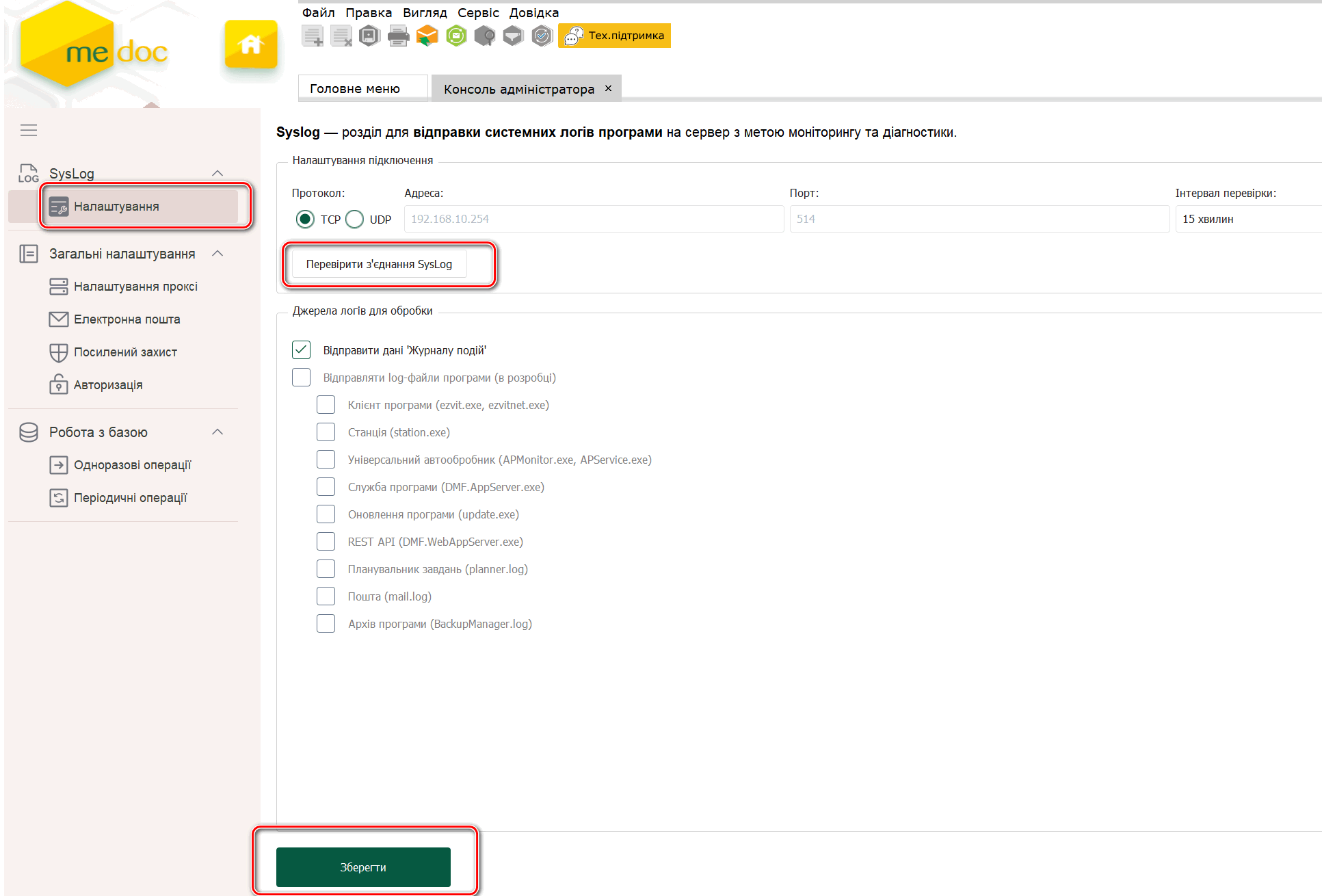The width and height of the screenshot is (1322, 896).
Task: Open the Сервіс menu
Action: (x=478, y=12)
